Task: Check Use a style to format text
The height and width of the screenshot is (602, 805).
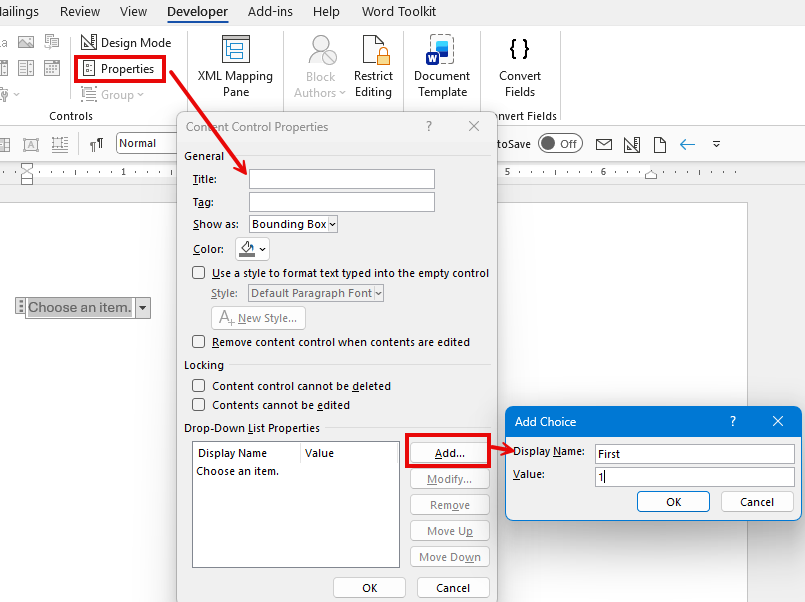Action: [198, 273]
